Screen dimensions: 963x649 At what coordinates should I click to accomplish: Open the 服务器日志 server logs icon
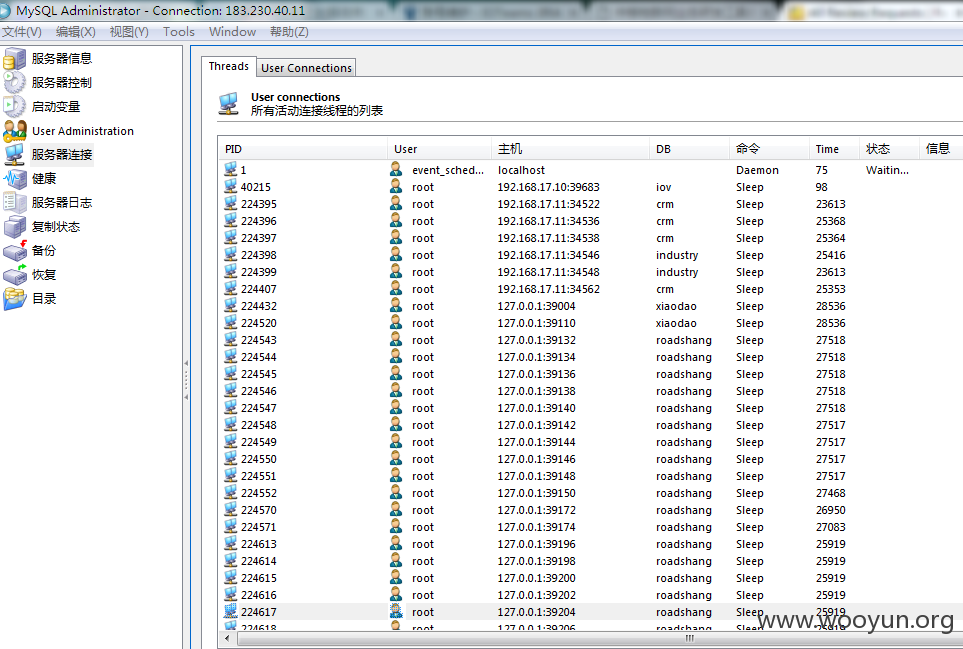pos(15,202)
